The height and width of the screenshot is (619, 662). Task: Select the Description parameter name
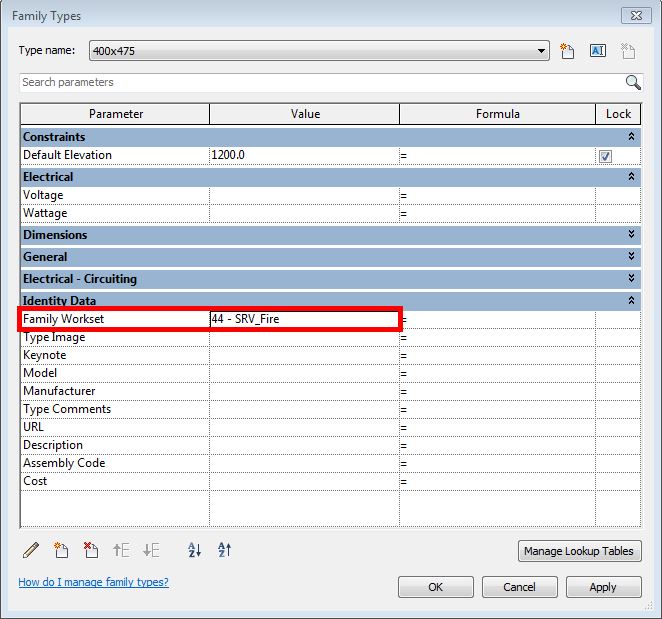pos(53,445)
